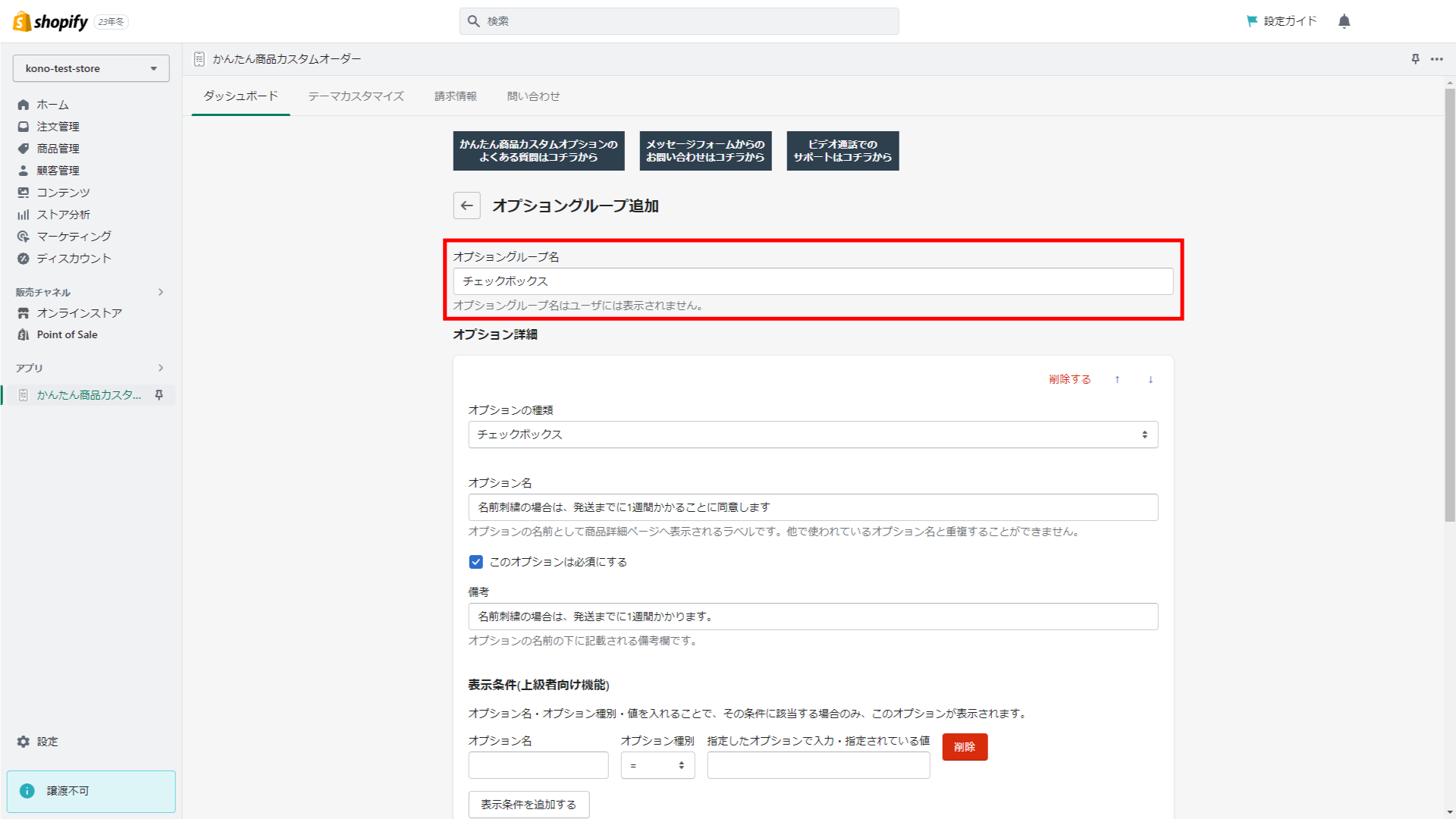Select 商品管理 in the sidebar

pyautogui.click(x=57, y=149)
